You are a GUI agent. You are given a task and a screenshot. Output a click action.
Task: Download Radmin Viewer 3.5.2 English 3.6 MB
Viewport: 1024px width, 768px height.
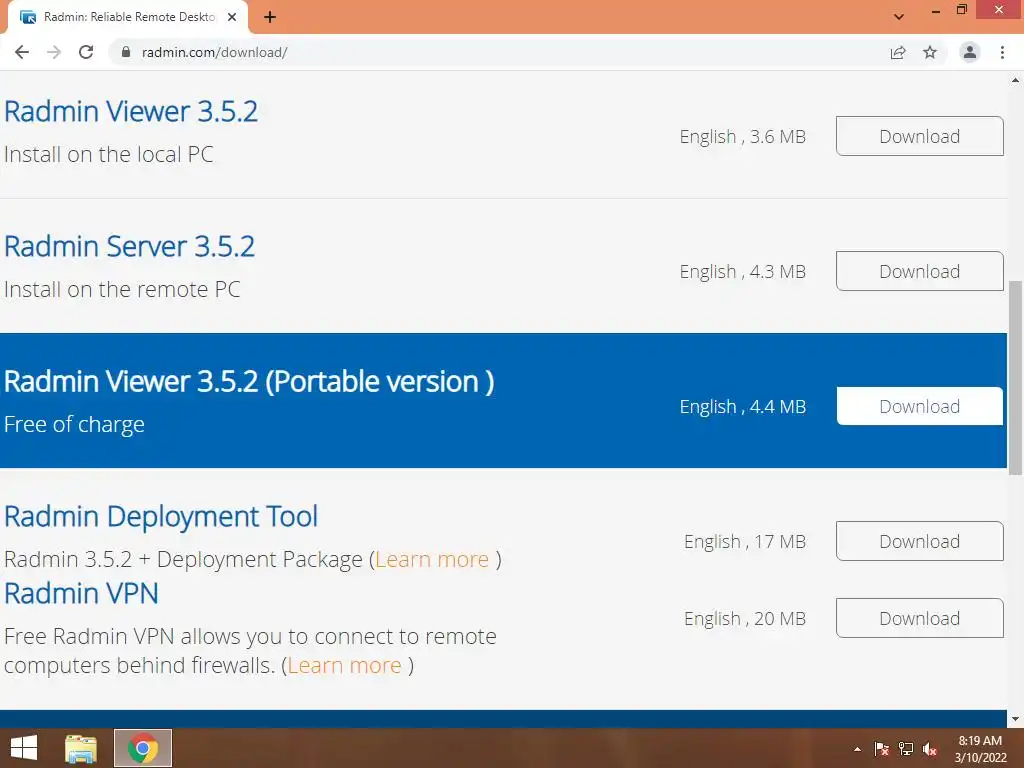920,136
